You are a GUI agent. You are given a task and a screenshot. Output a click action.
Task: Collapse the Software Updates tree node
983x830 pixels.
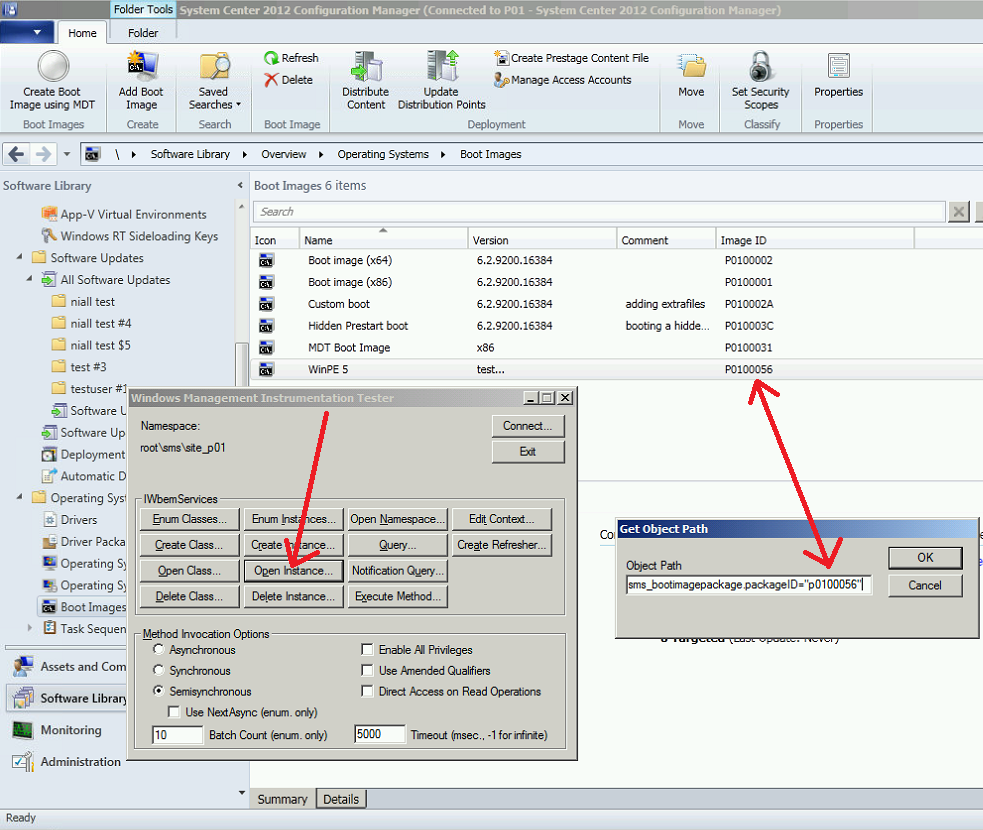(19, 257)
